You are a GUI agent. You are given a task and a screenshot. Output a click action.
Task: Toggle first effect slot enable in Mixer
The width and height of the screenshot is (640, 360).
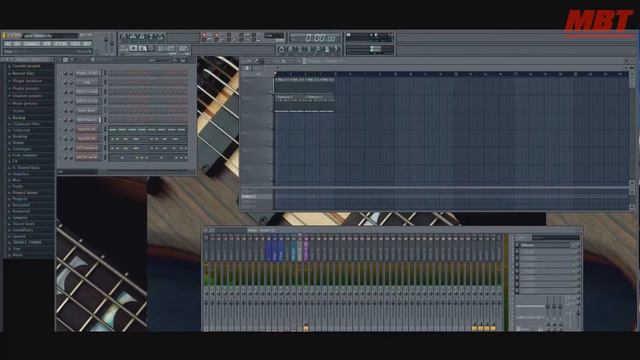click(517, 245)
